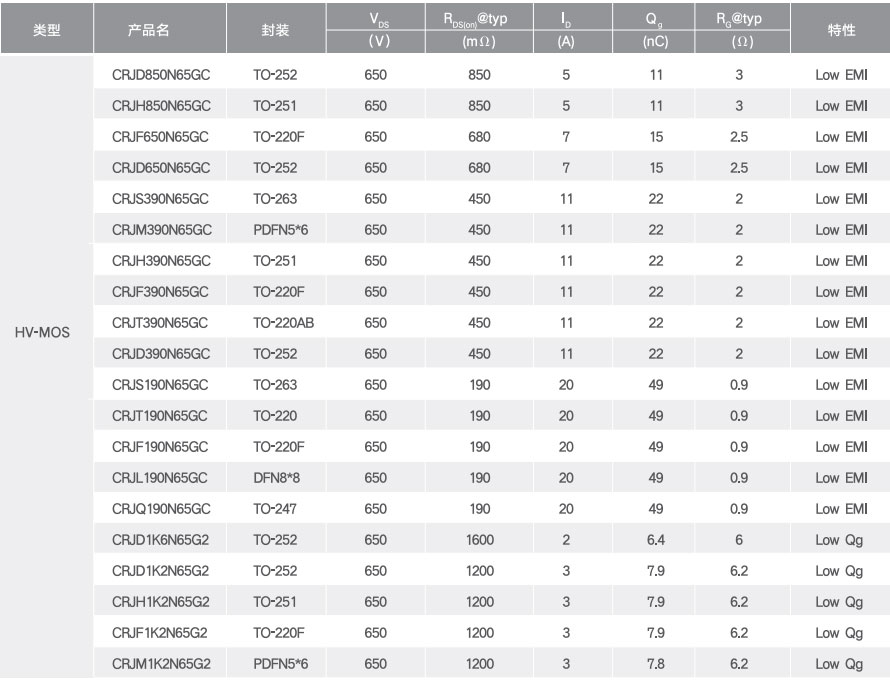Select the CRJM1K2N65G2 product name
The image size is (890, 681).
pos(161,664)
